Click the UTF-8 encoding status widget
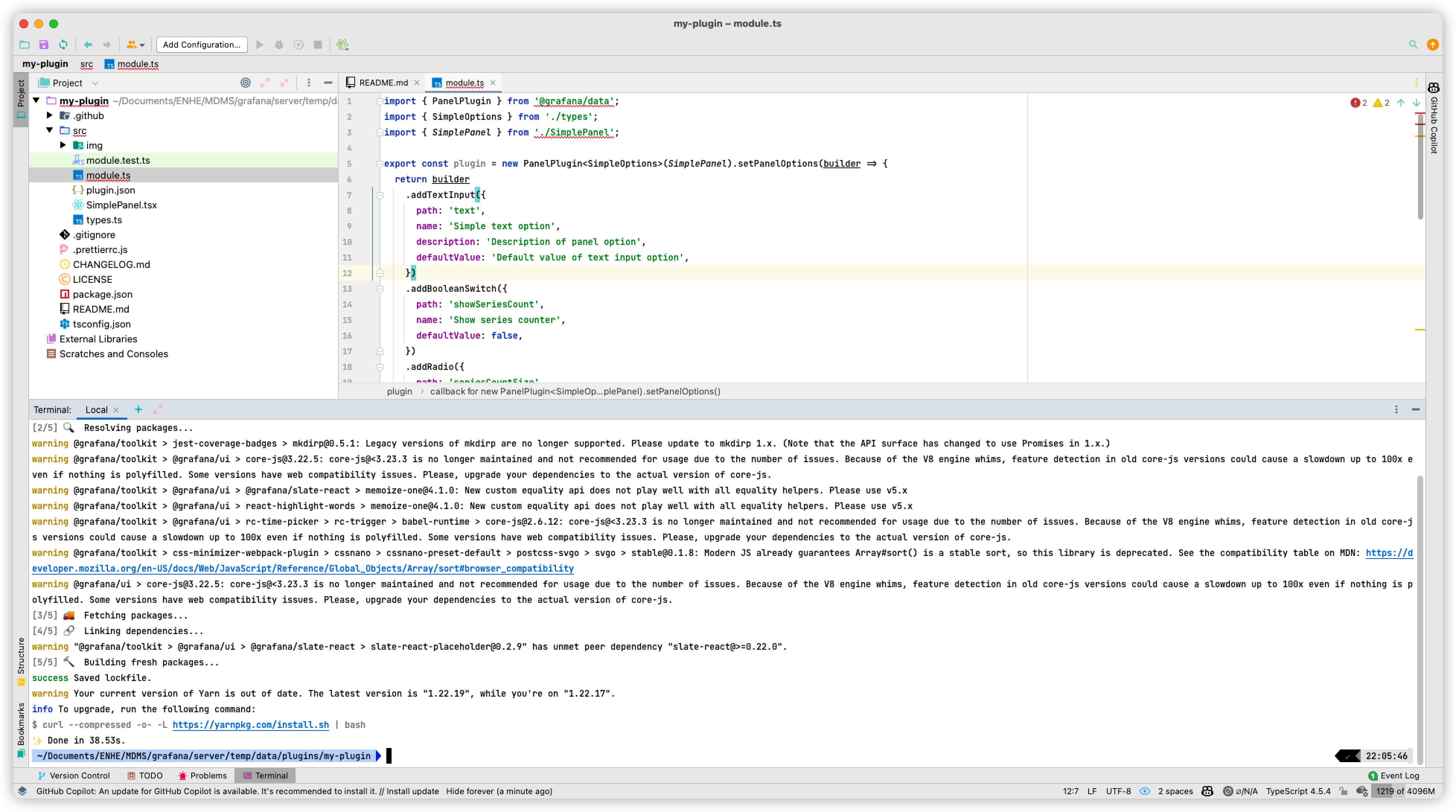Screen dimensions: 1456x812 coord(1118,791)
